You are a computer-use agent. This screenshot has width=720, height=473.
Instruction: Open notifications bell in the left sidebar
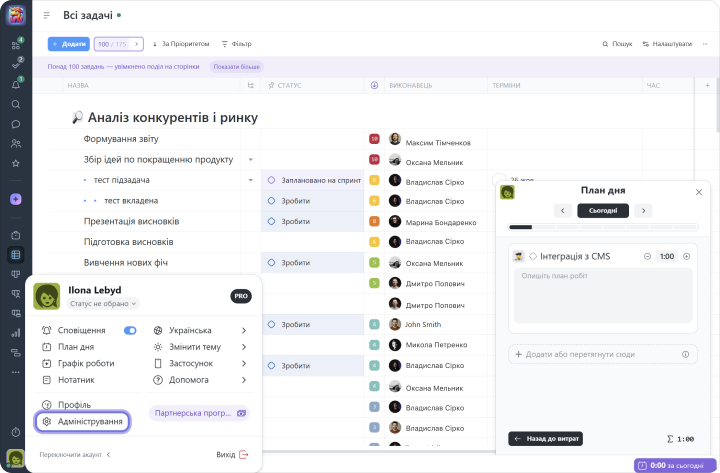pyautogui.click(x=15, y=84)
